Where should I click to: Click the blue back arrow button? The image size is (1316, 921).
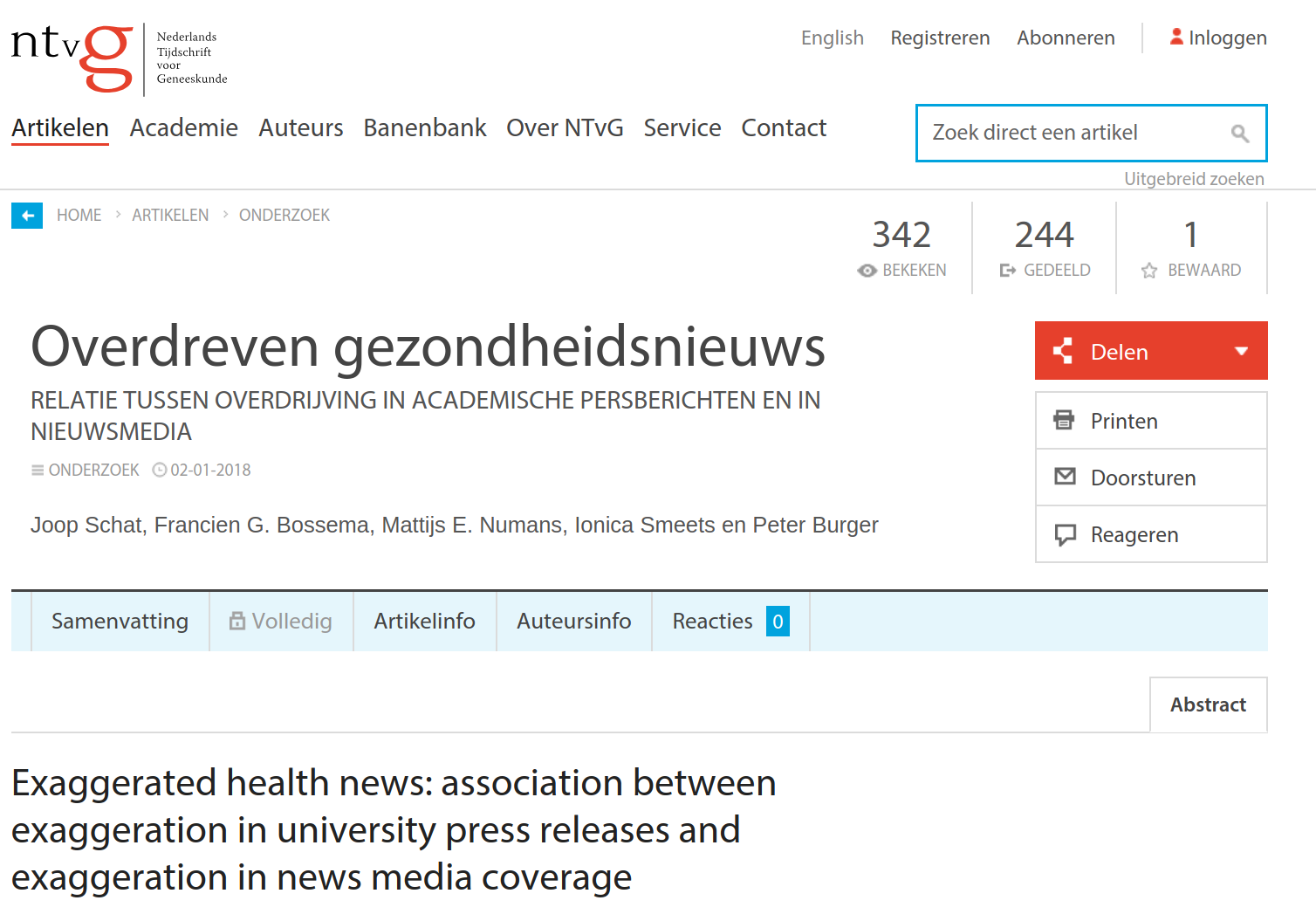click(27, 216)
